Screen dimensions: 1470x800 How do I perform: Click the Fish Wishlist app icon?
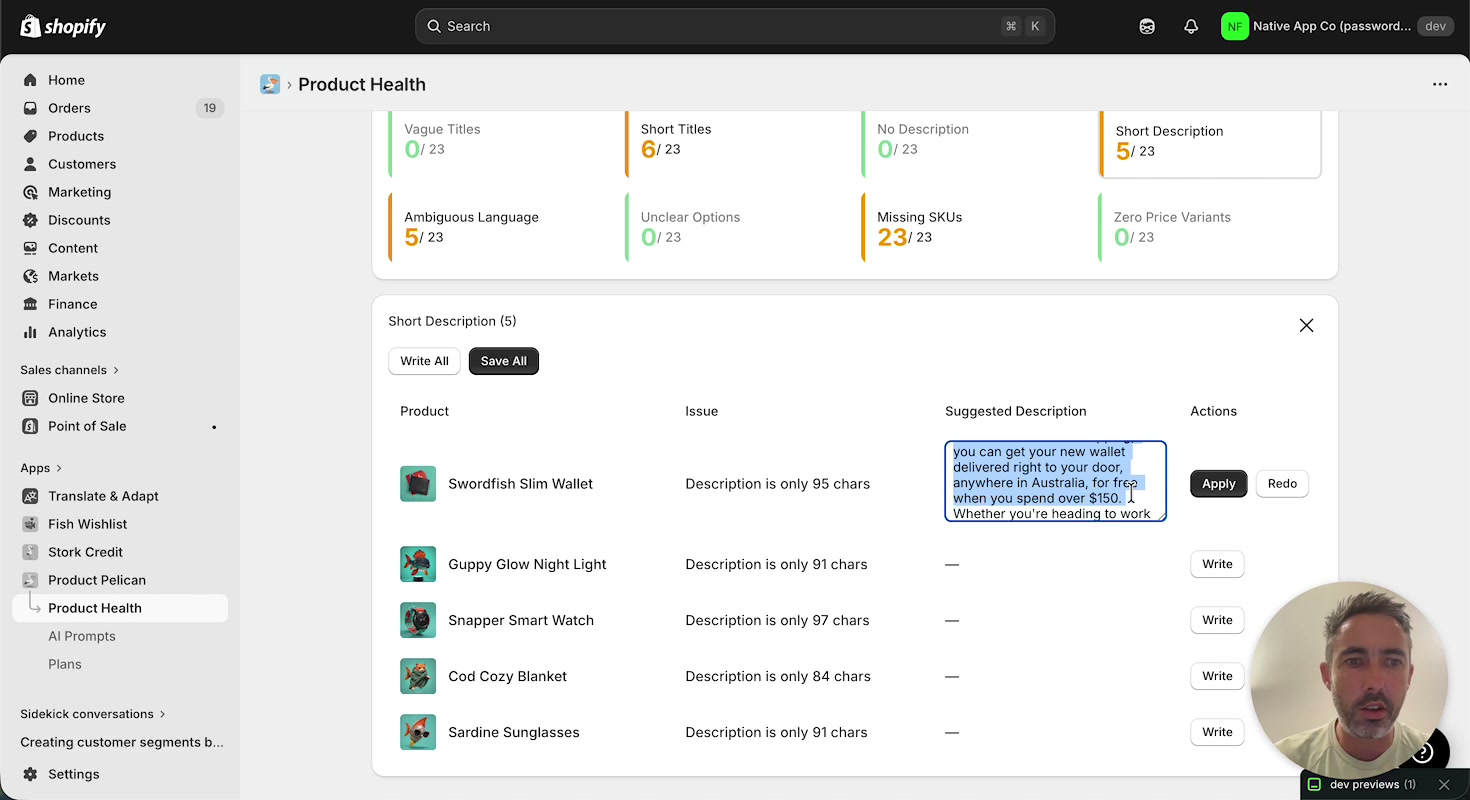(x=30, y=524)
